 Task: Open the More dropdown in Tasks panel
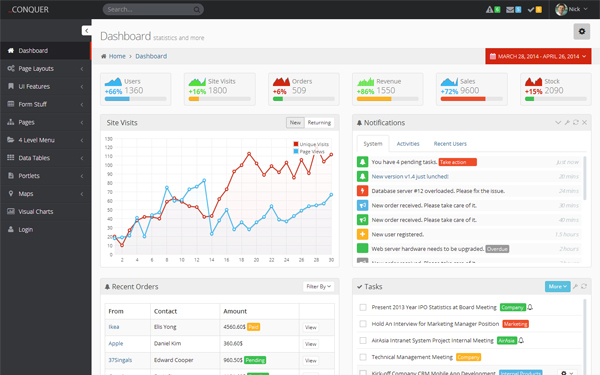coord(558,286)
